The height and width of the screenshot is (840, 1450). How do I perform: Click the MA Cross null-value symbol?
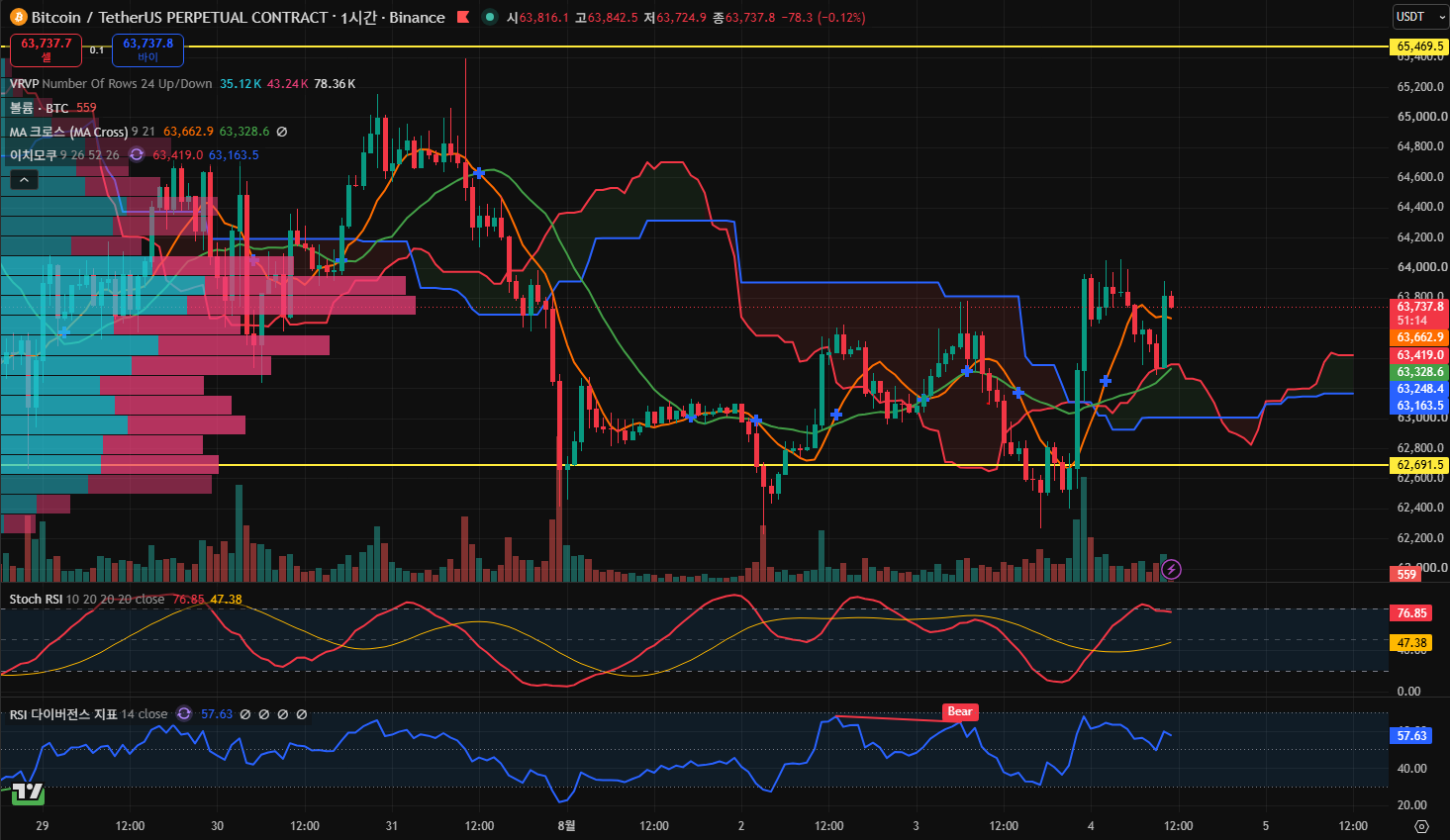point(282,132)
